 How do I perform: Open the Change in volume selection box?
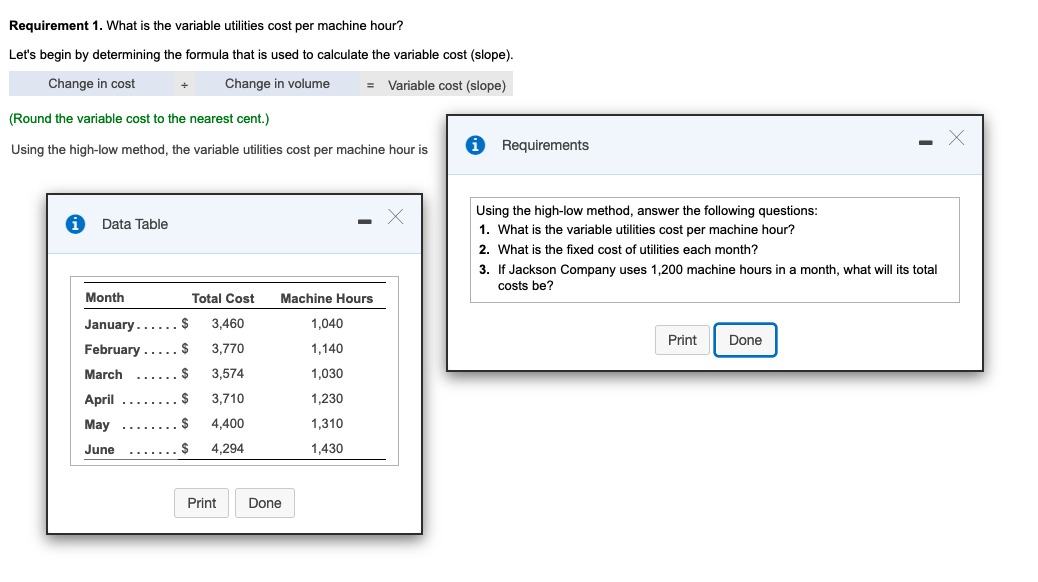[x=279, y=84]
